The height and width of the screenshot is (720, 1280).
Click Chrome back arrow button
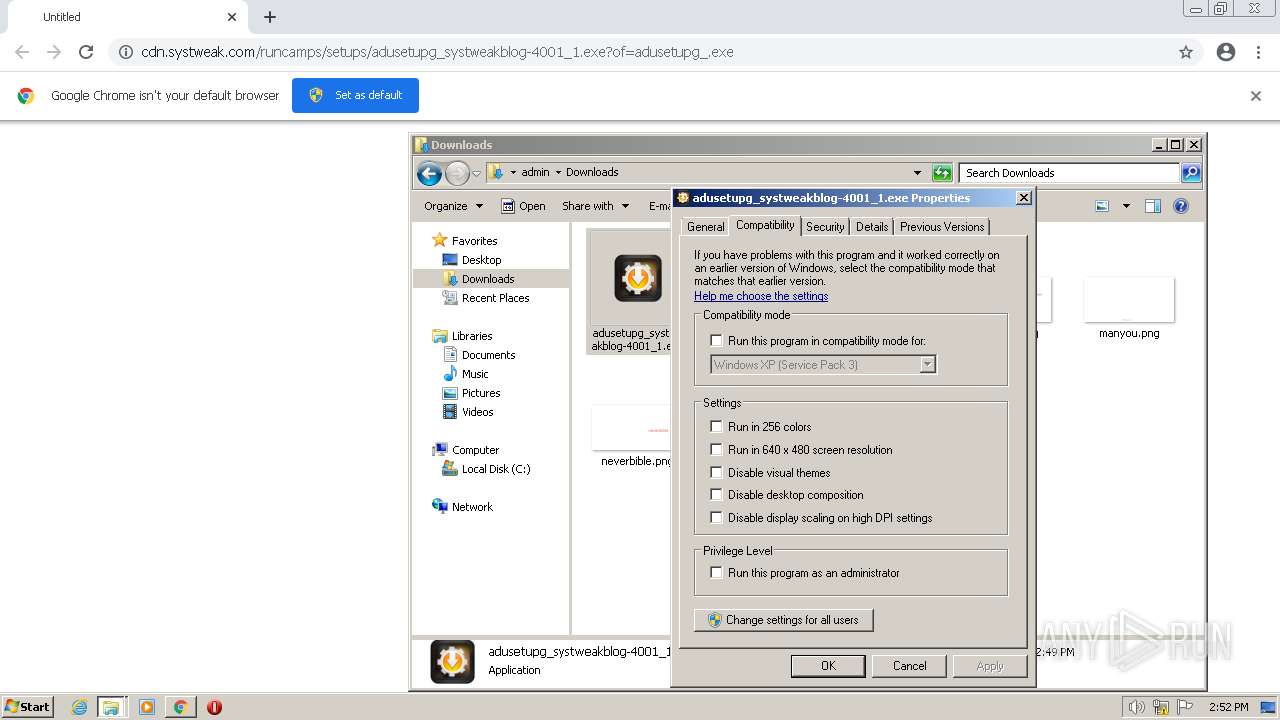click(x=22, y=52)
